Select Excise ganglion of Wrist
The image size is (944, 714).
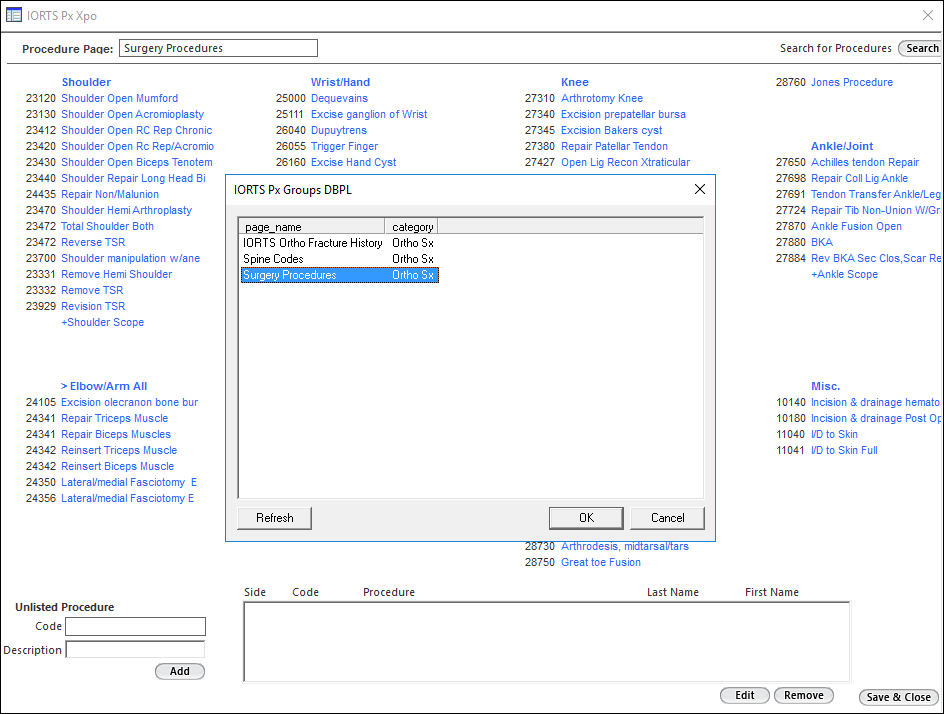pos(368,114)
